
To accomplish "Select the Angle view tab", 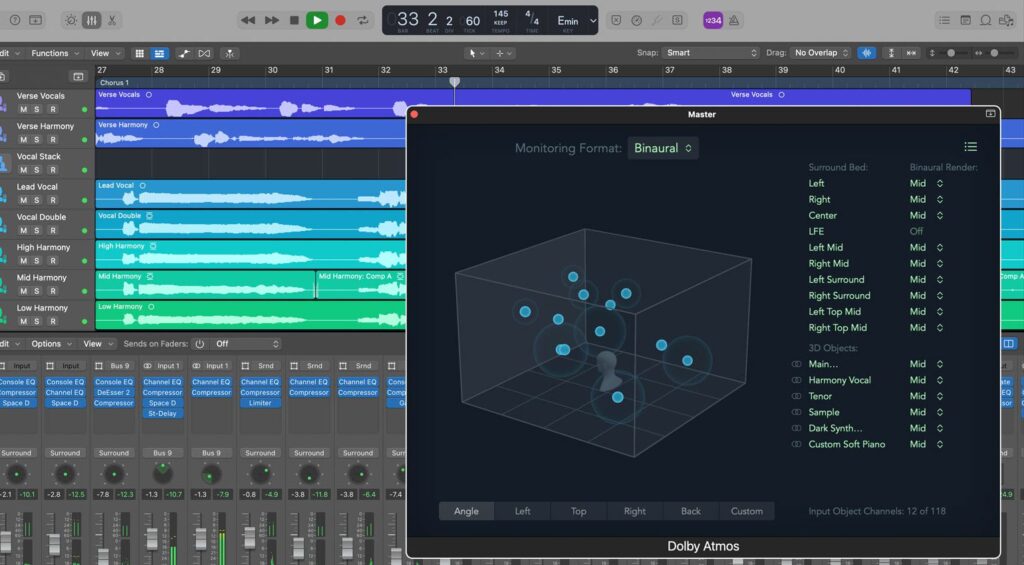I will click(466, 511).
